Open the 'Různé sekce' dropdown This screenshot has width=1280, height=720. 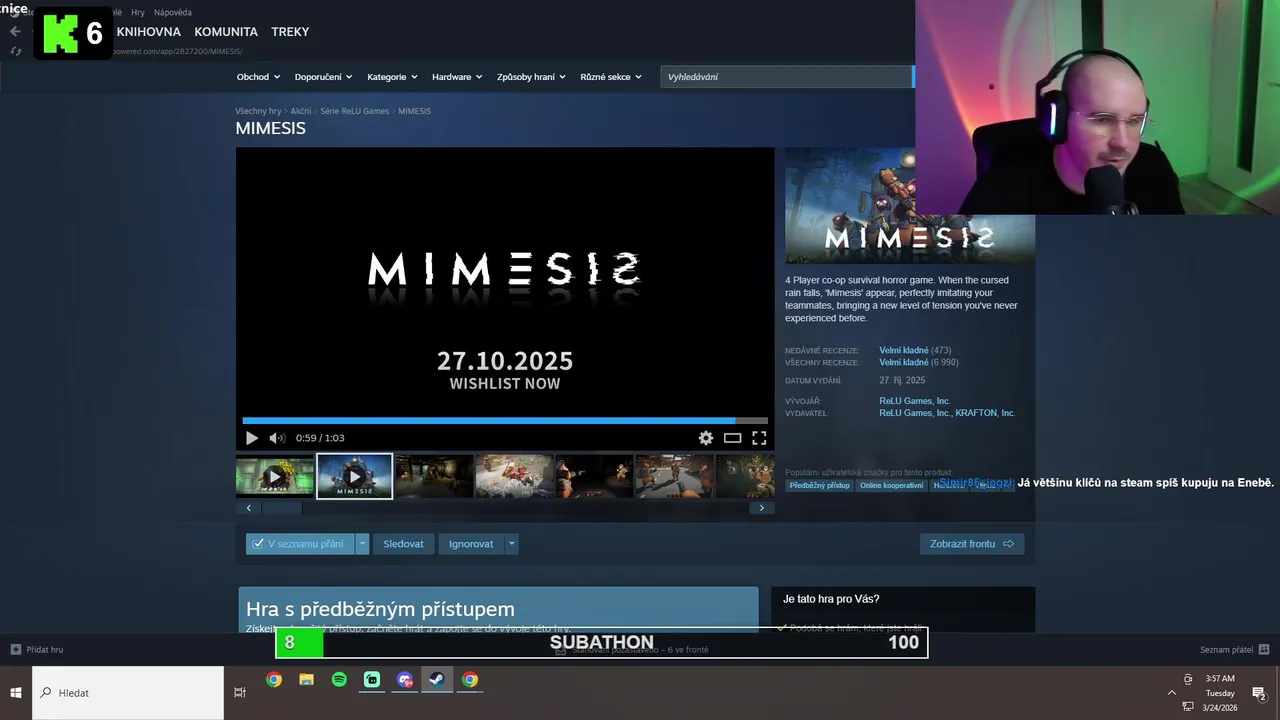click(611, 77)
